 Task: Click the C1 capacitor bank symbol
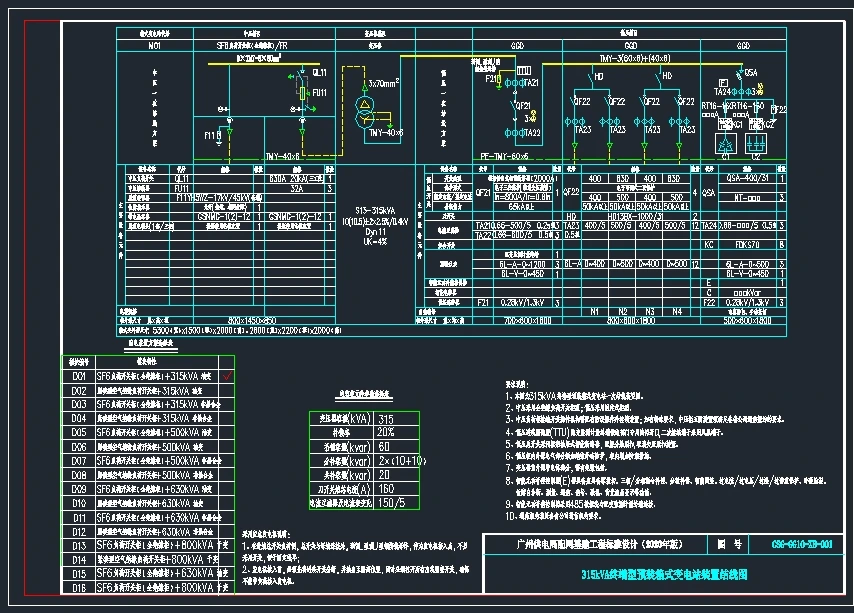click(x=725, y=144)
